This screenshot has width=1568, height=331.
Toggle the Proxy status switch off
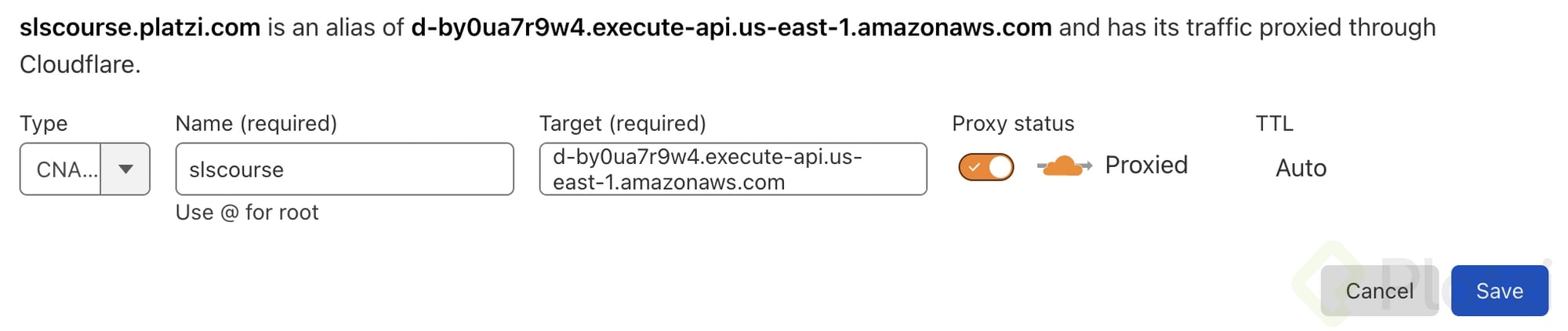click(x=986, y=167)
